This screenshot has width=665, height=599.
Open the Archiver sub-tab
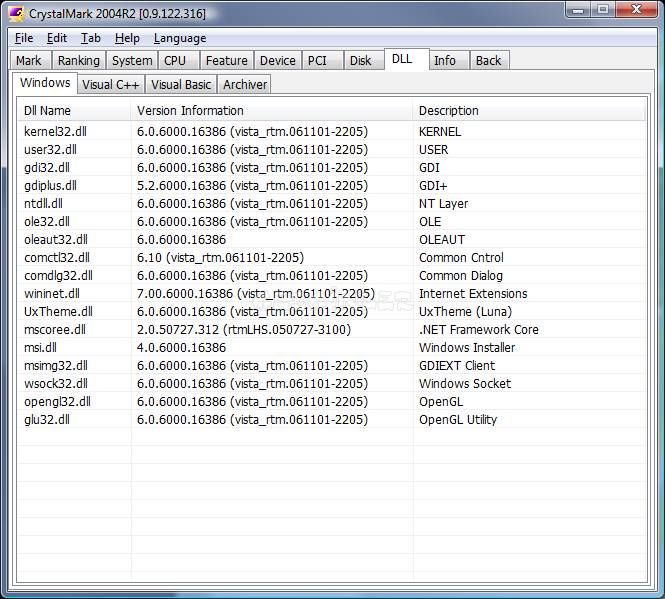245,84
